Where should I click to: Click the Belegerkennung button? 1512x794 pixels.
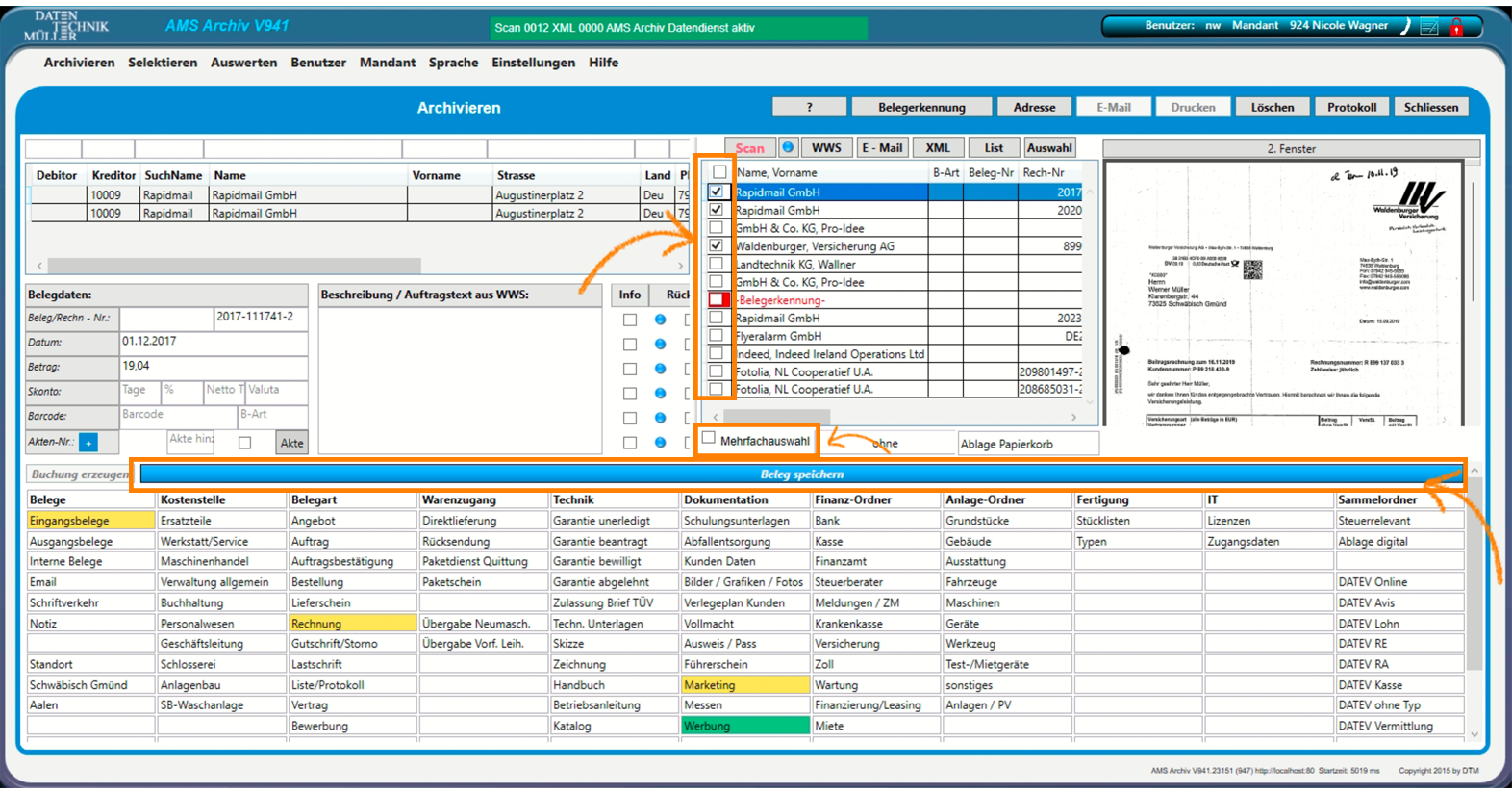coord(920,108)
